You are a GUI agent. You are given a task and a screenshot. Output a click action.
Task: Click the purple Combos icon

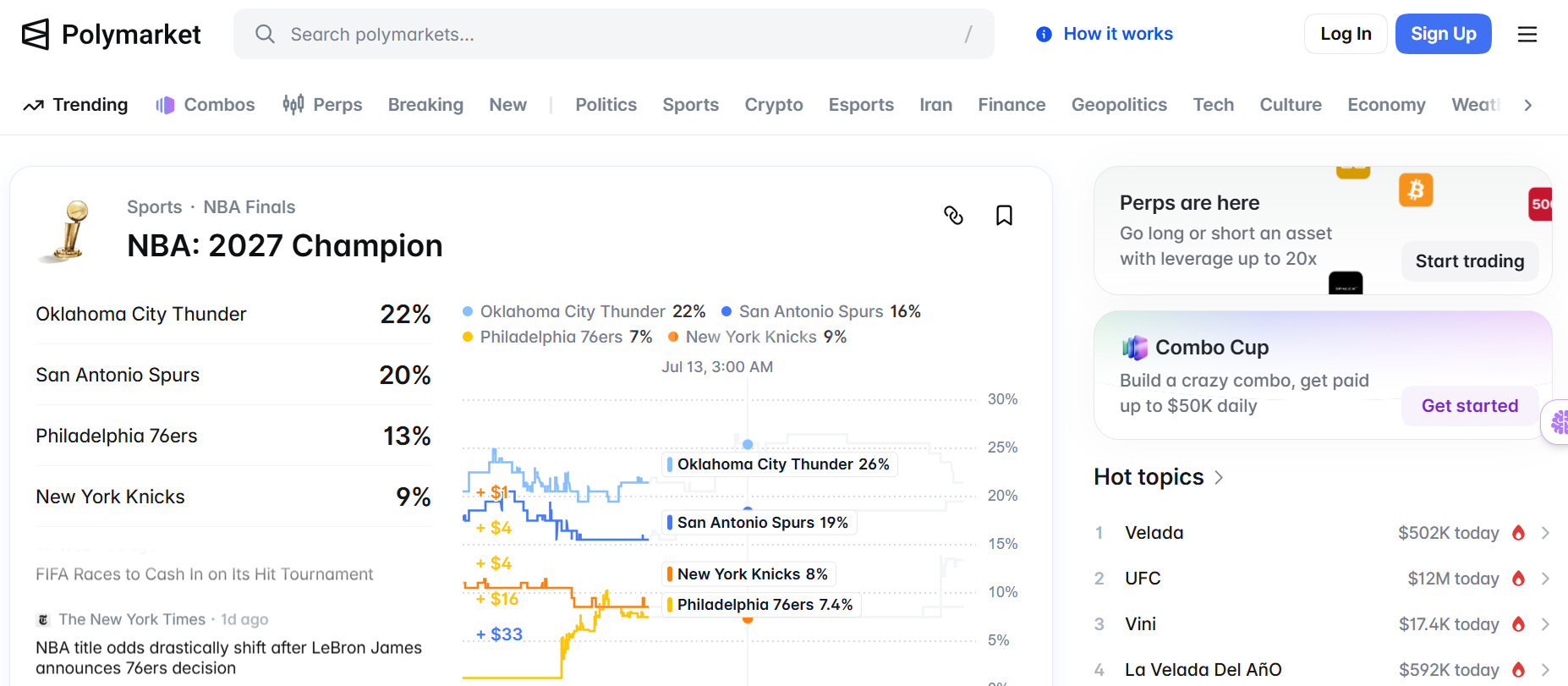165,105
